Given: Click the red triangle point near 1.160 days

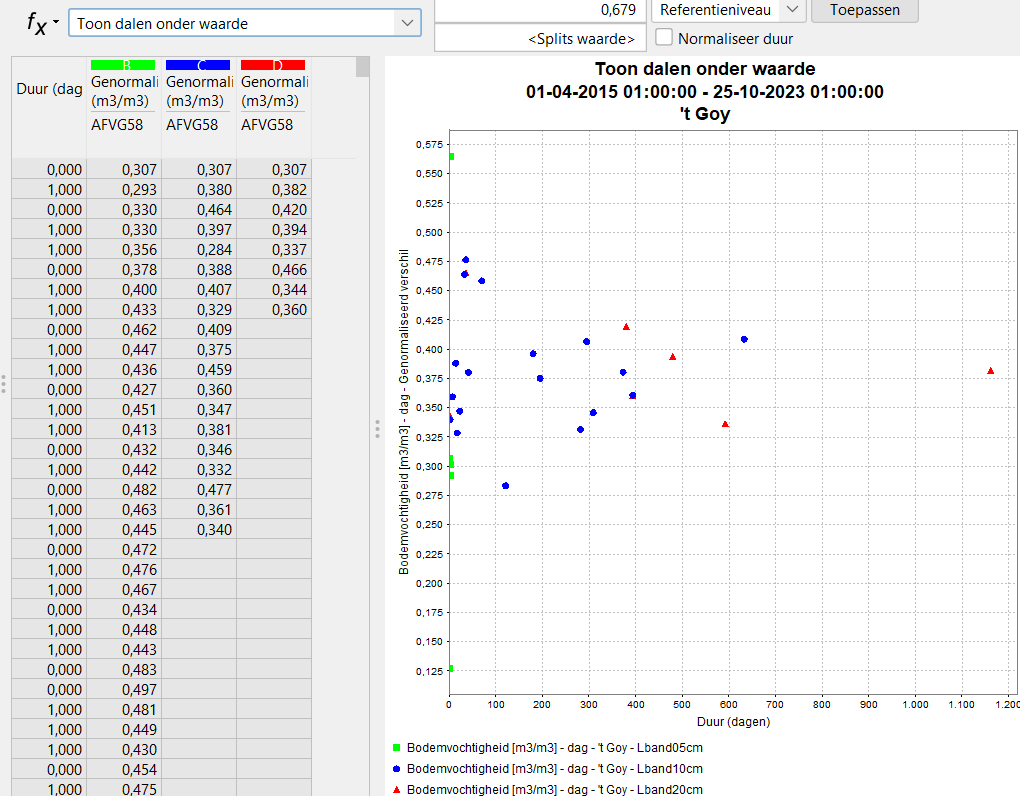Looking at the screenshot, I should (990, 371).
